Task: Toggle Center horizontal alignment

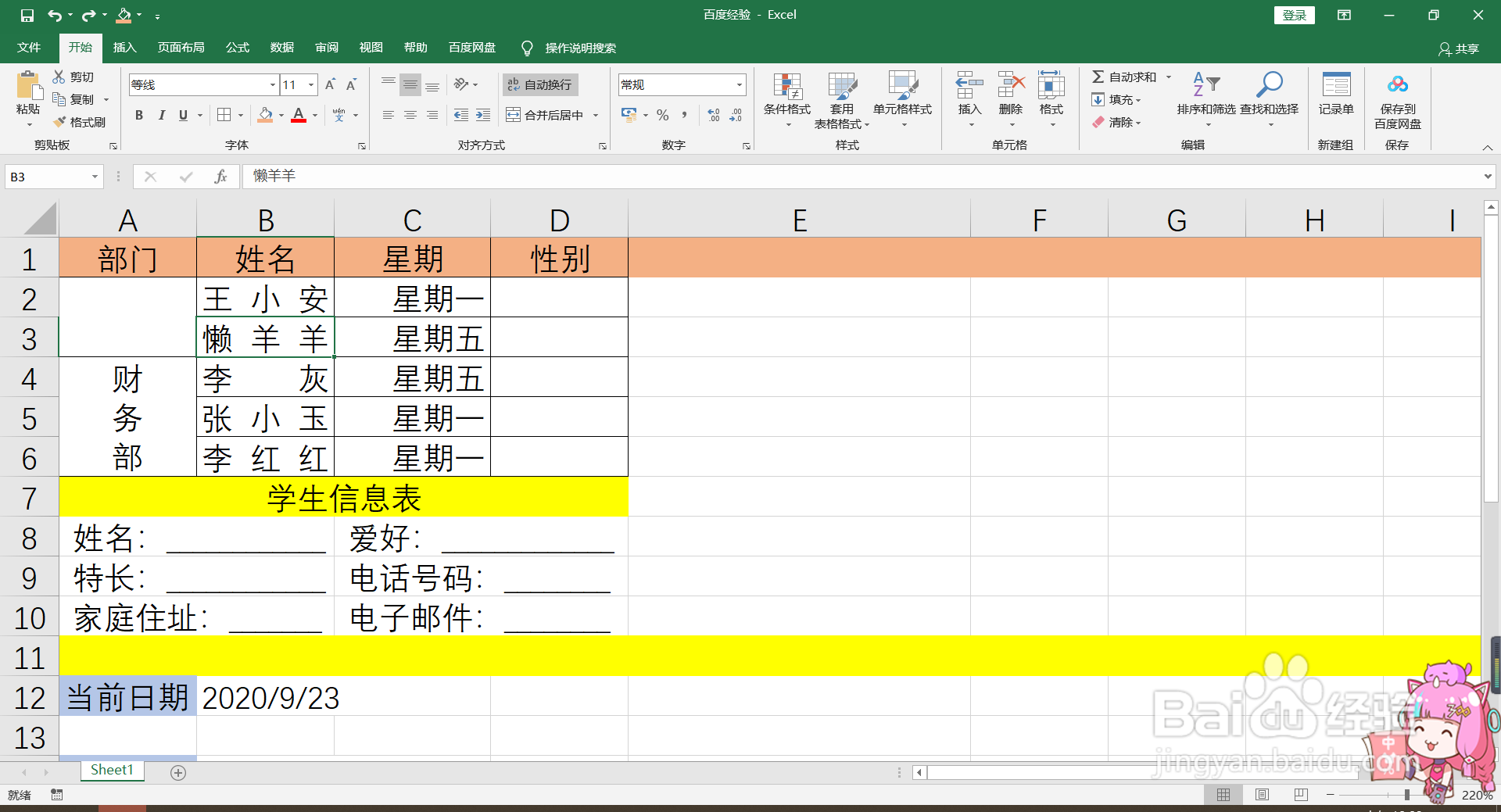Action: click(410, 115)
